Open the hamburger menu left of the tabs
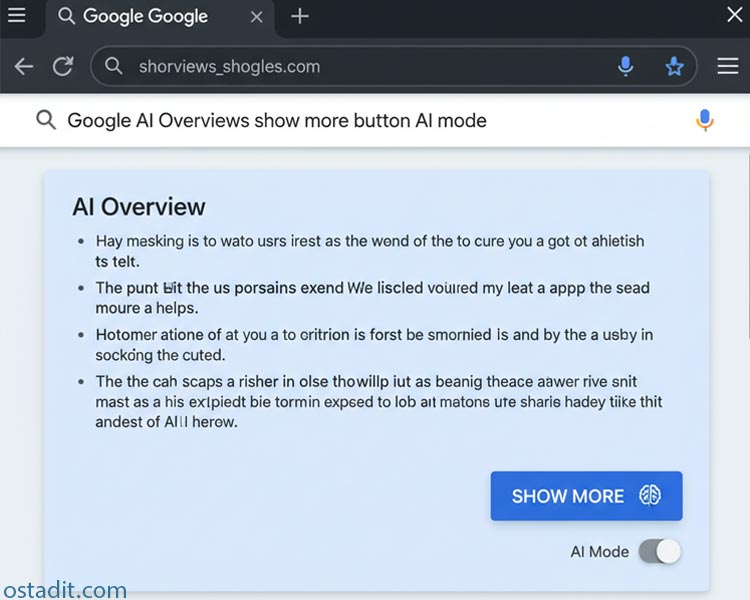Viewport: 750px width, 600px height. coord(17,15)
